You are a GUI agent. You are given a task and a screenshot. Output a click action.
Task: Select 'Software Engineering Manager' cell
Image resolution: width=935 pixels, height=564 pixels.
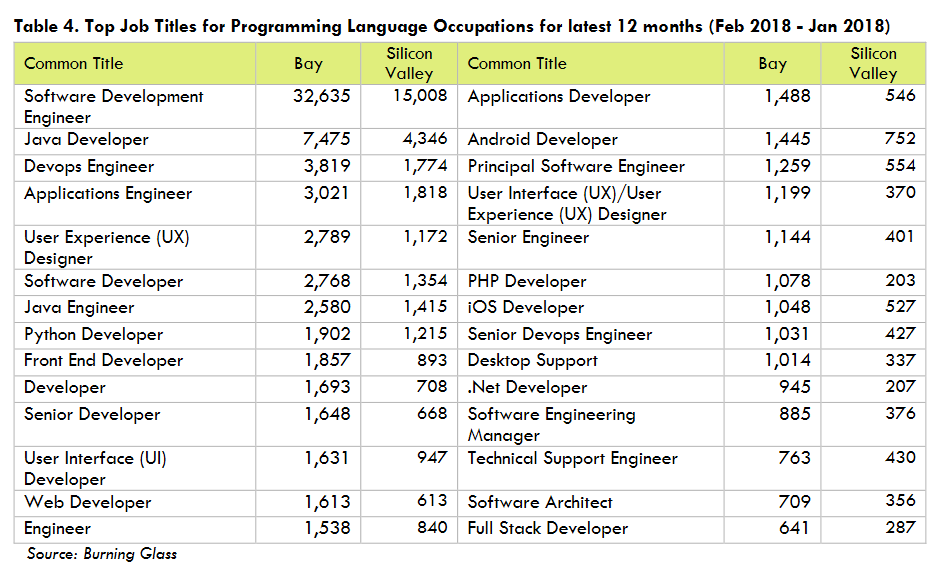click(552, 425)
